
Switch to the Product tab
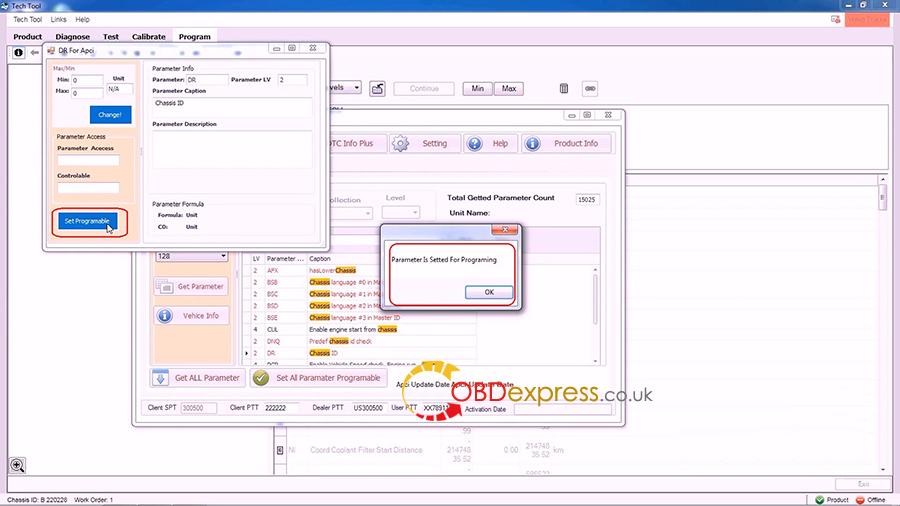pos(28,37)
